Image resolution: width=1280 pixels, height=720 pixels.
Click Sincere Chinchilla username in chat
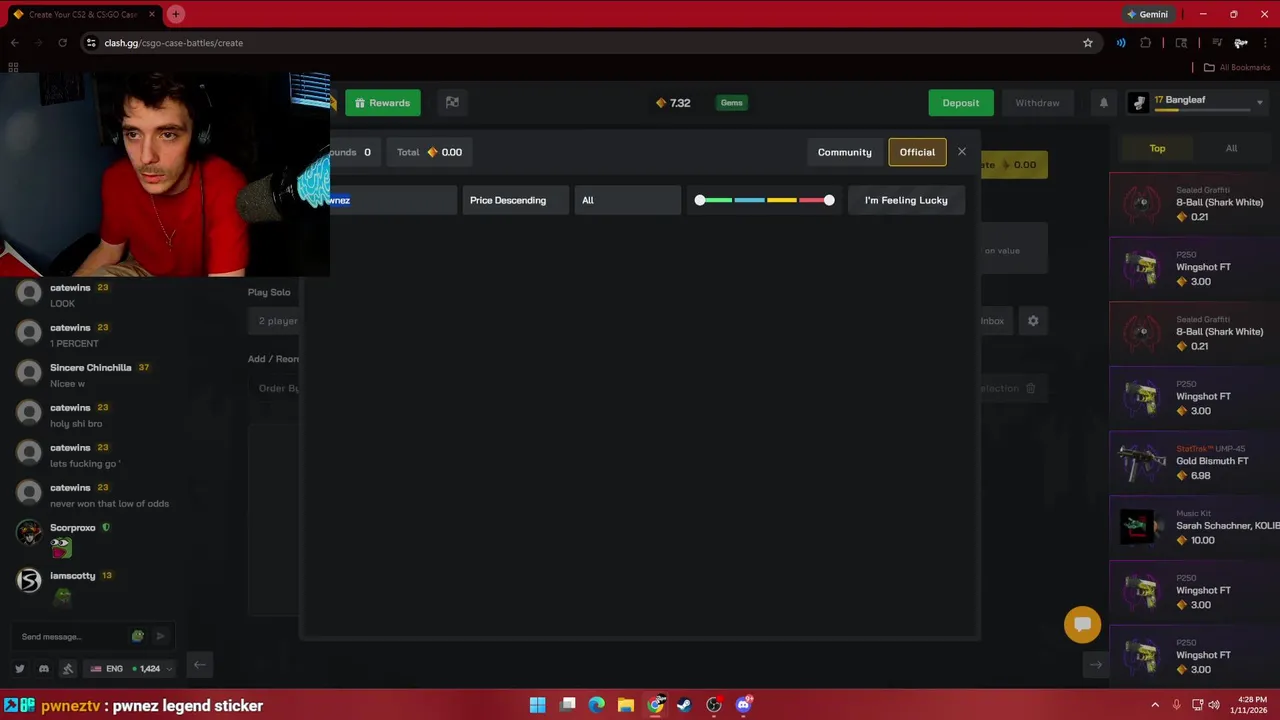click(x=91, y=367)
